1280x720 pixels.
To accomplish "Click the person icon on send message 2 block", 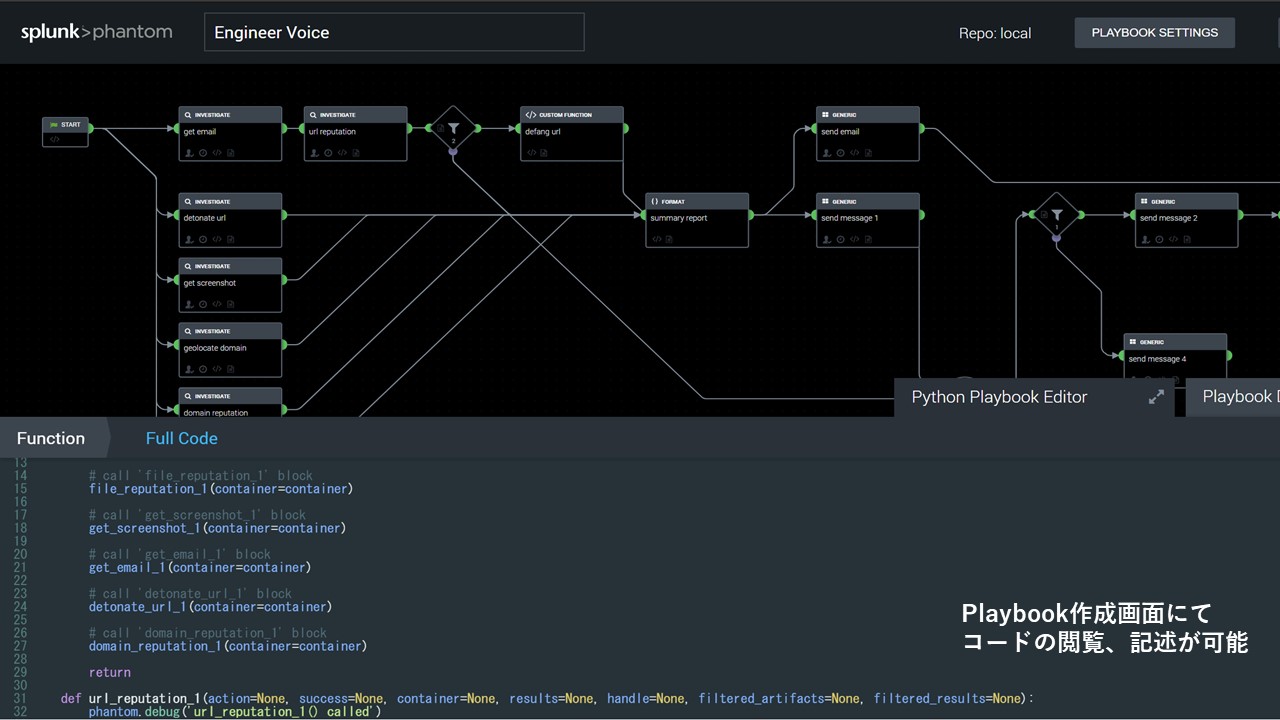I will click(1144, 239).
